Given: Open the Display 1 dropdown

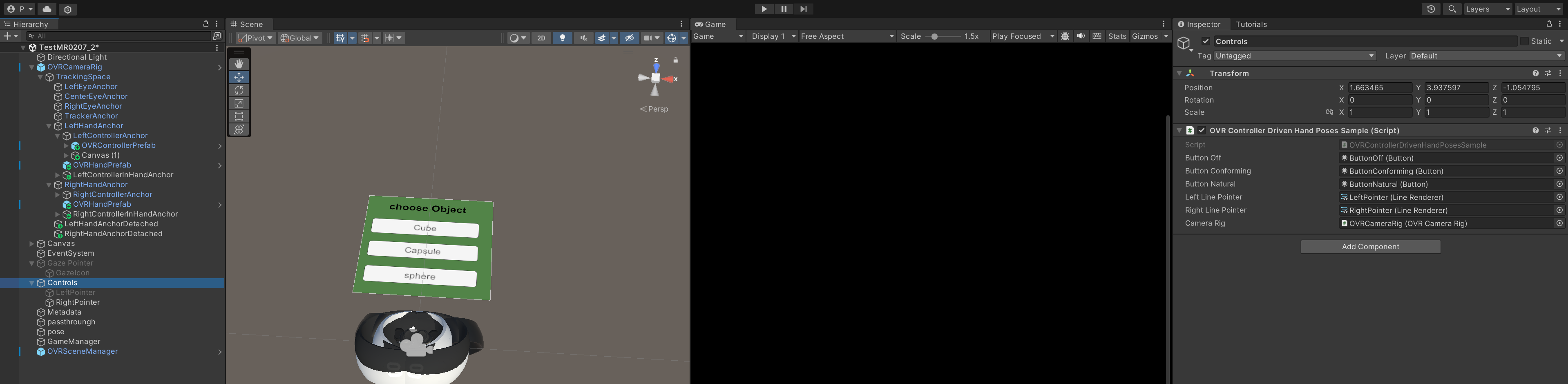Looking at the screenshot, I should click(773, 36).
